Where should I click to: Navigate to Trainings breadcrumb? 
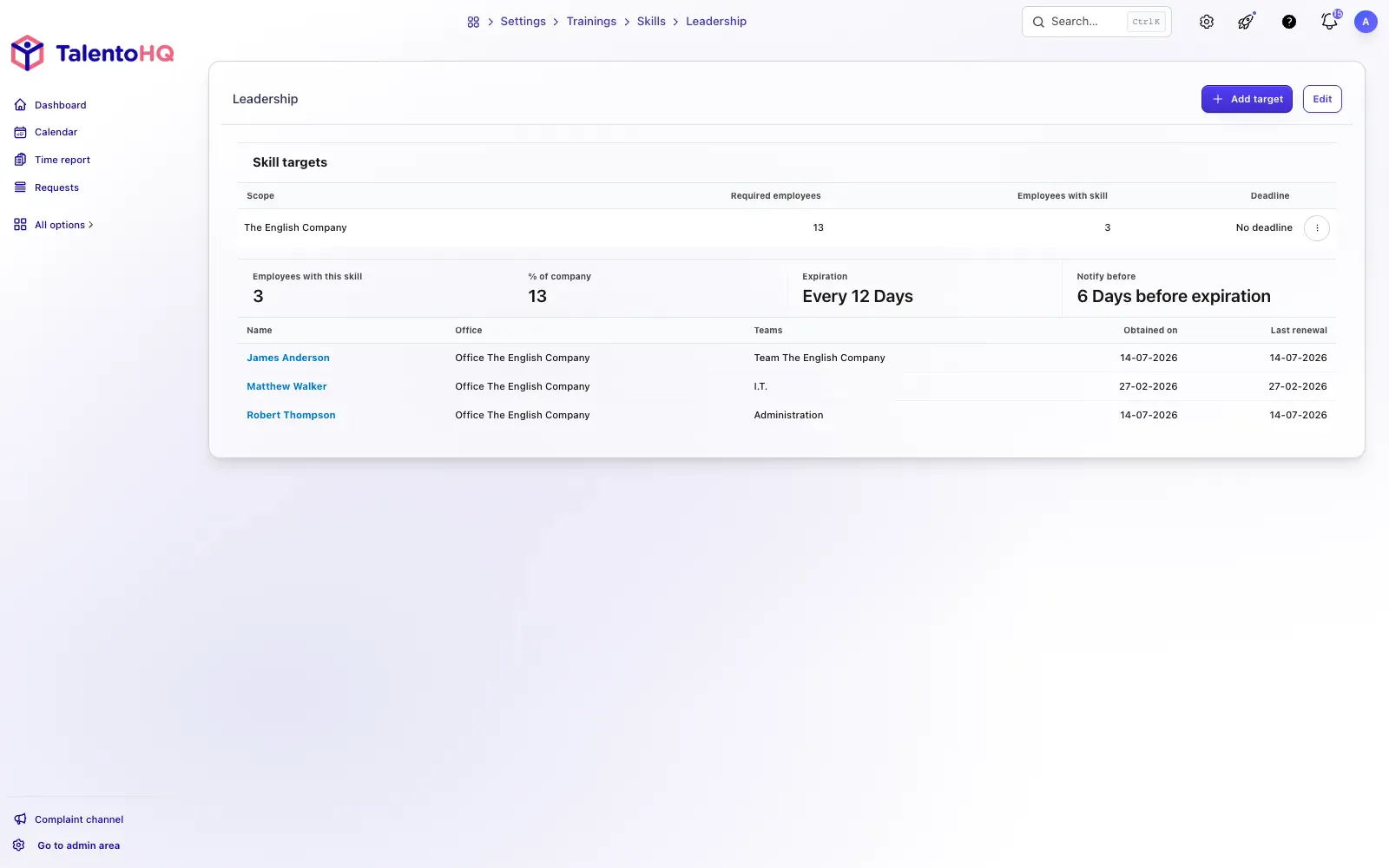pyautogui.click(x=591, y=22)
